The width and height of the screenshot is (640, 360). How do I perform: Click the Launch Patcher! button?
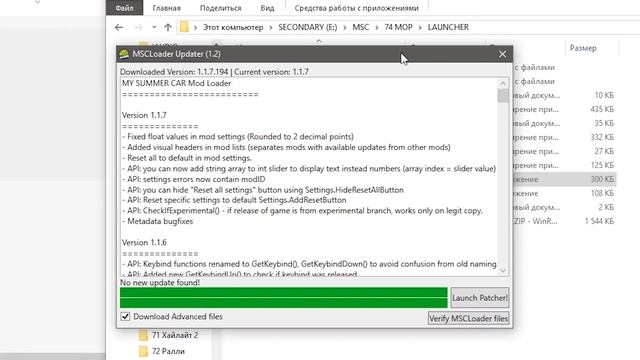coord(480,298)
